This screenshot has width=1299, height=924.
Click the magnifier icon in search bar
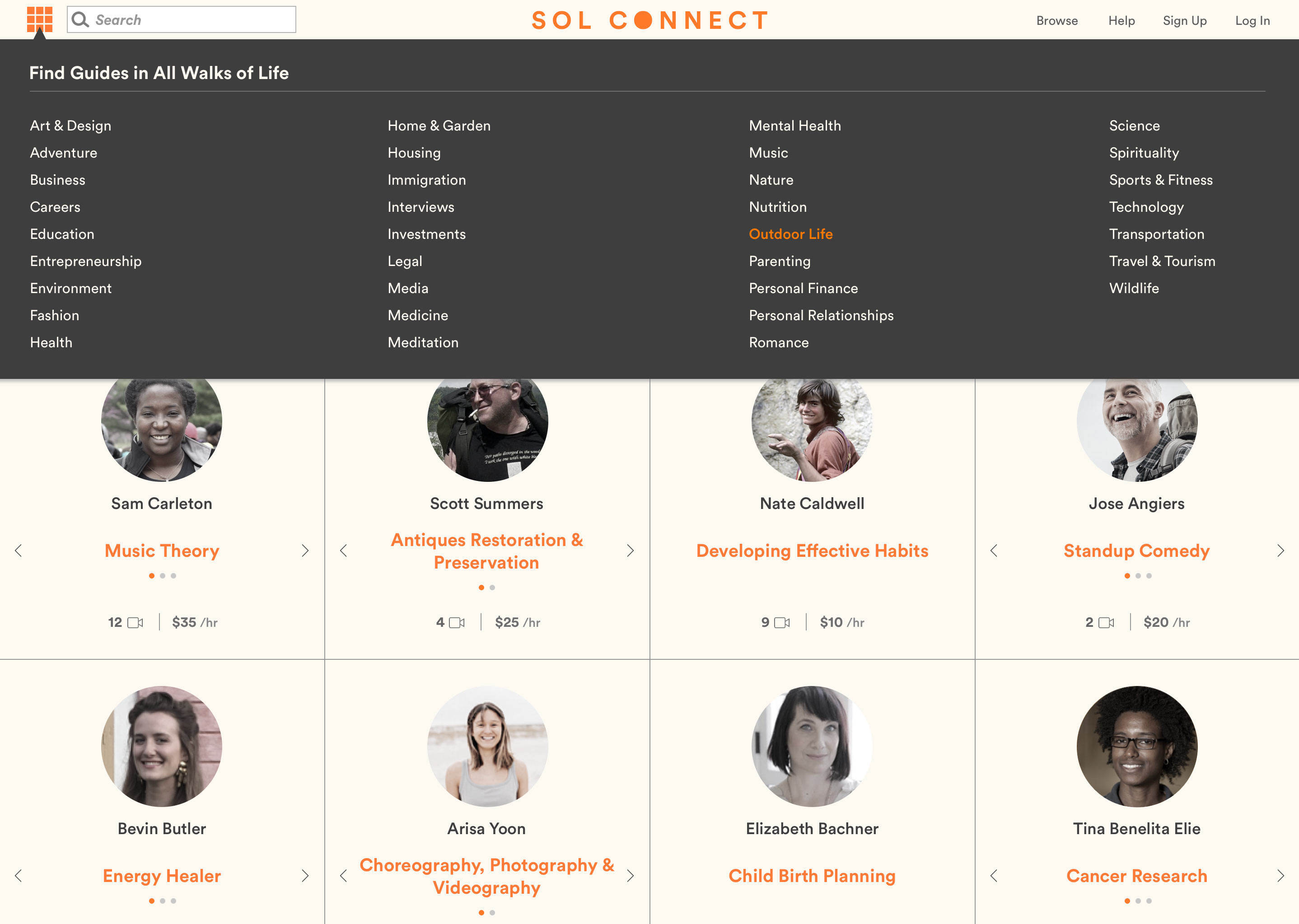80,20
